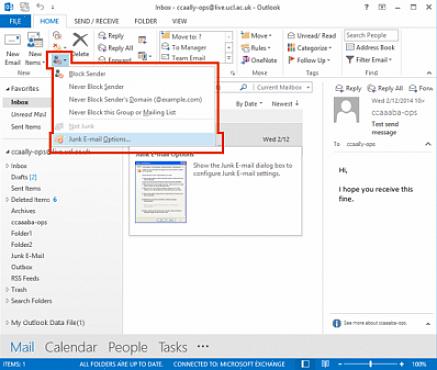The width and height of the screenshot is (437, 370).
Task: Open the Filter Email dropdown
Action: pyautogui.click(x=369, y=60)
